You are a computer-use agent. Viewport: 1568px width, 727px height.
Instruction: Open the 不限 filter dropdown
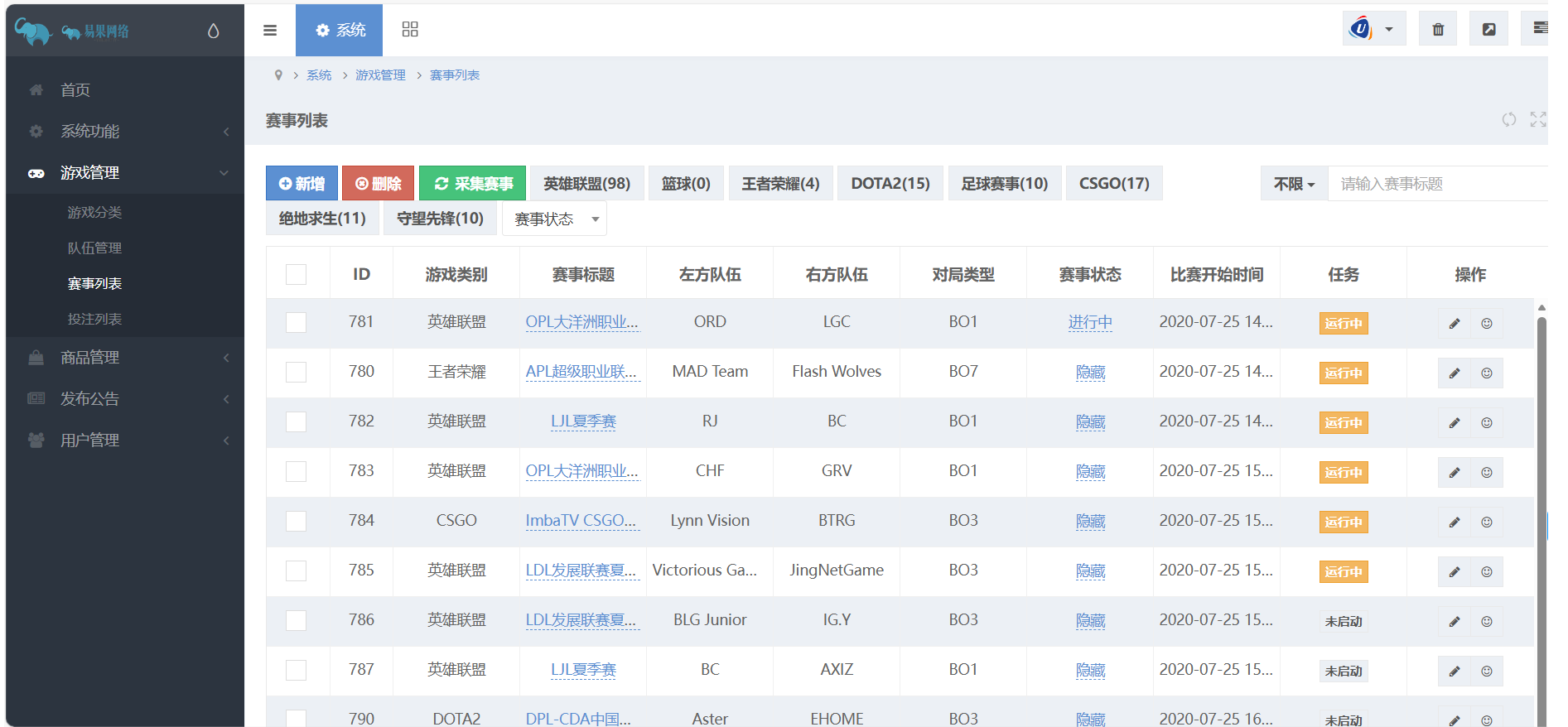click(1294, 184)
